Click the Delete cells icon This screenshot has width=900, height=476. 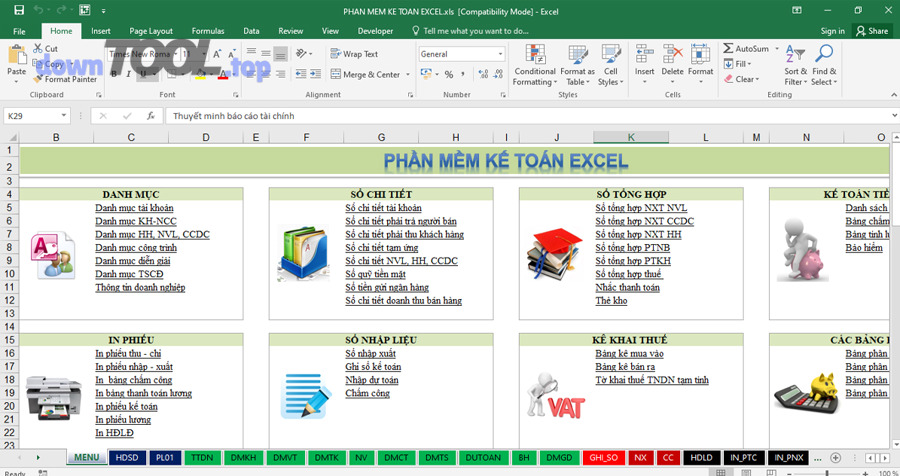672,55
